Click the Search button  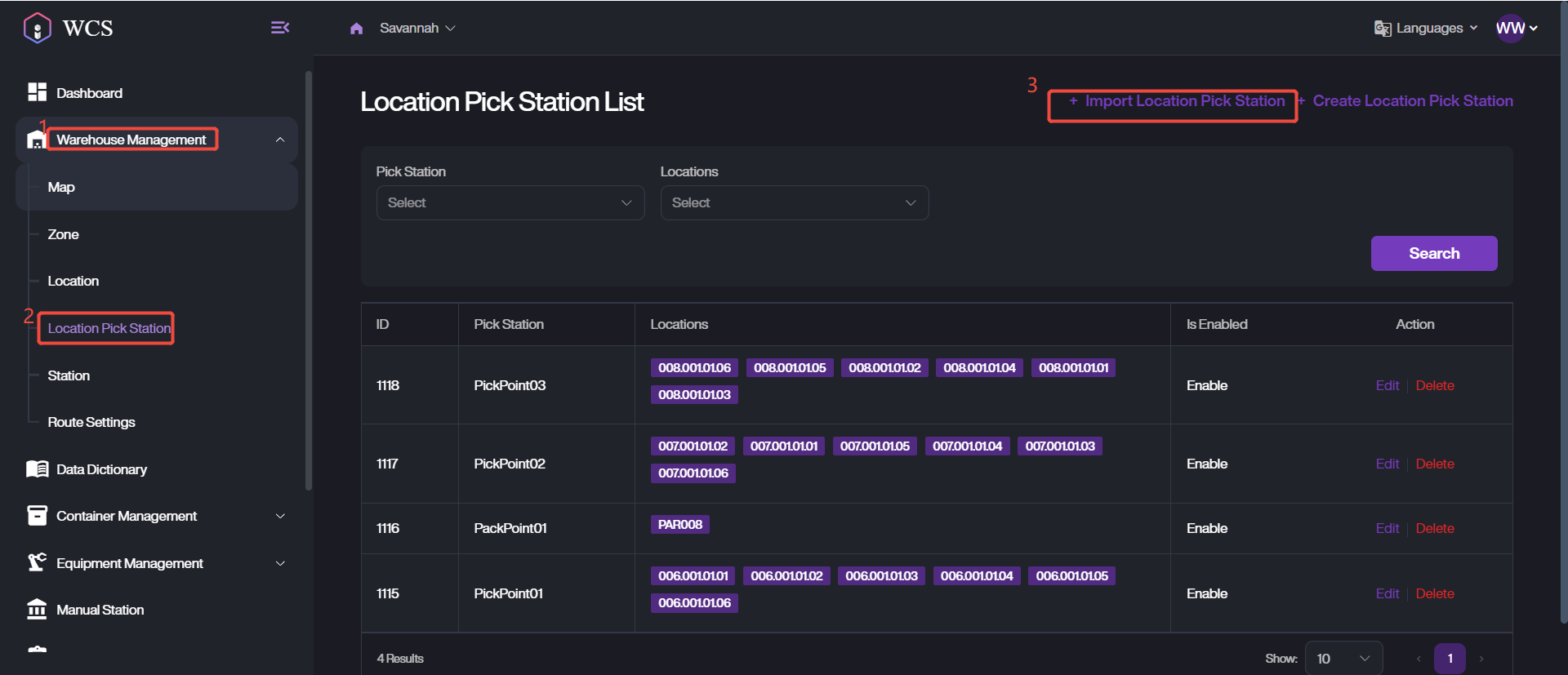(x=1434, y=253)
